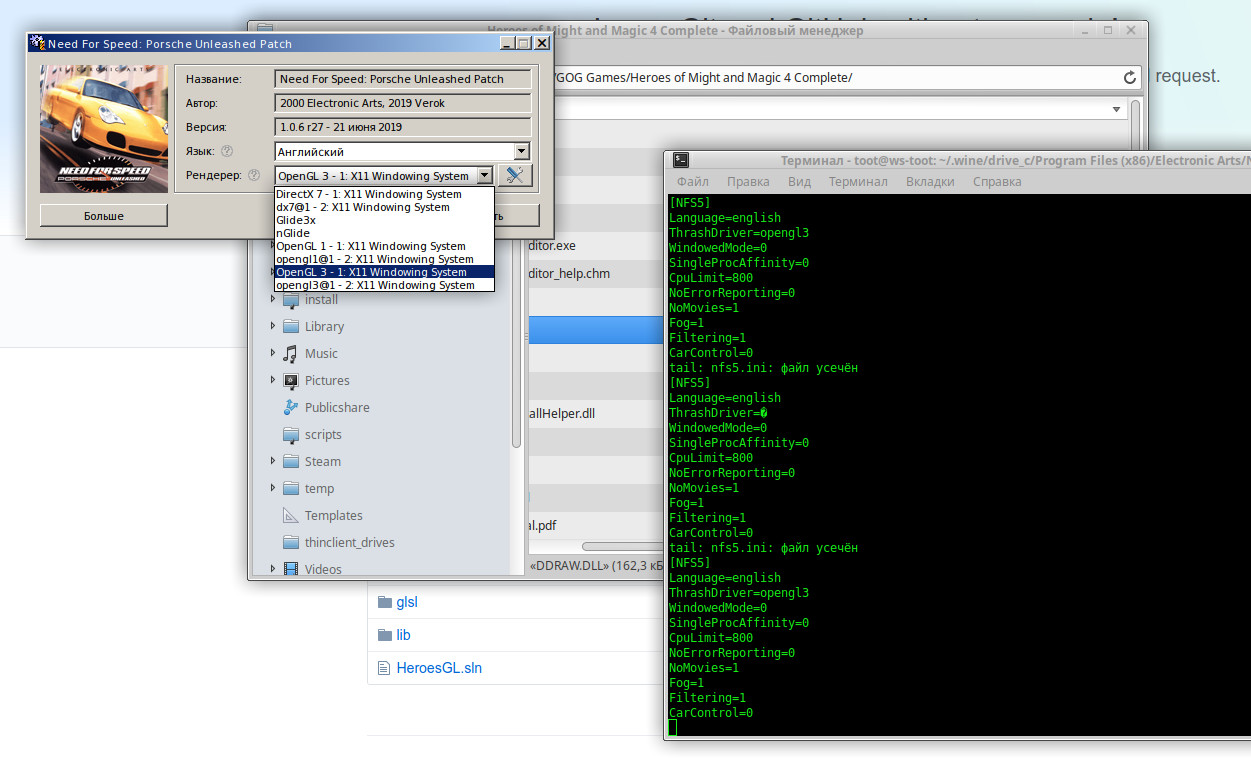
Task: Expand the Steam folder tree node
Action: click(273, 462)
